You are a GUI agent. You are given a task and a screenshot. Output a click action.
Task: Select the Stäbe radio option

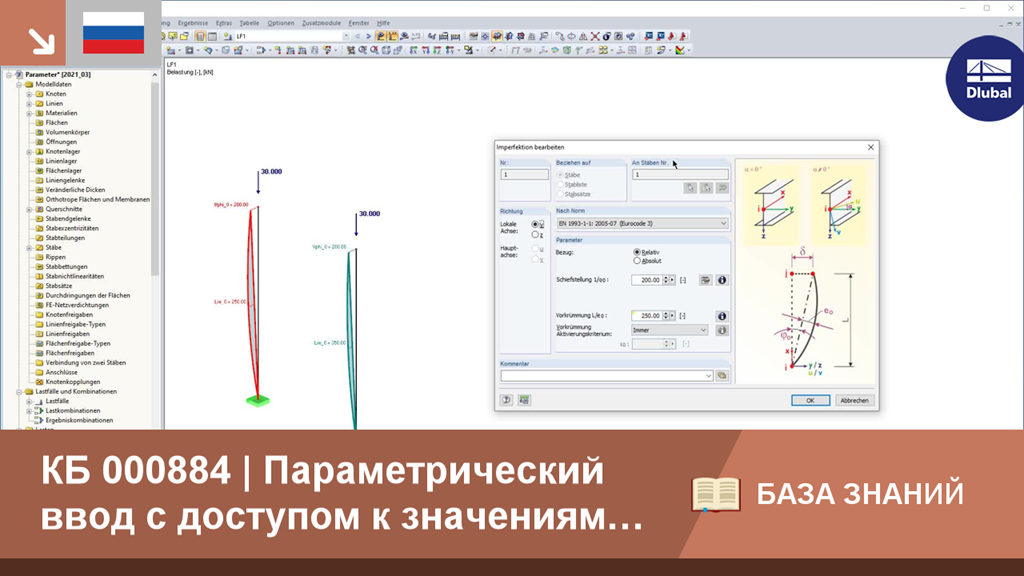point(568,175)
